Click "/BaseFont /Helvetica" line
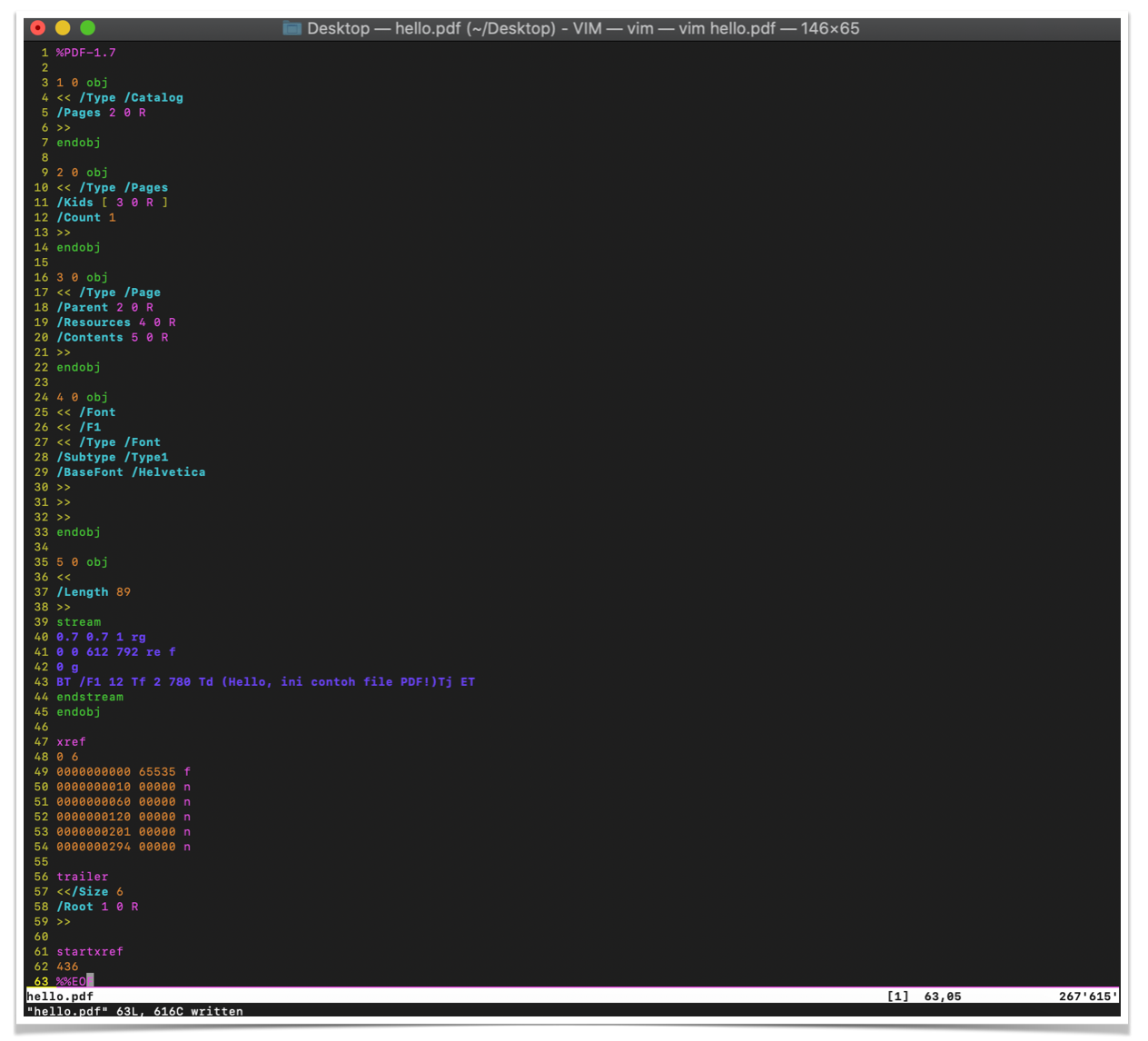 coord(131,472)
